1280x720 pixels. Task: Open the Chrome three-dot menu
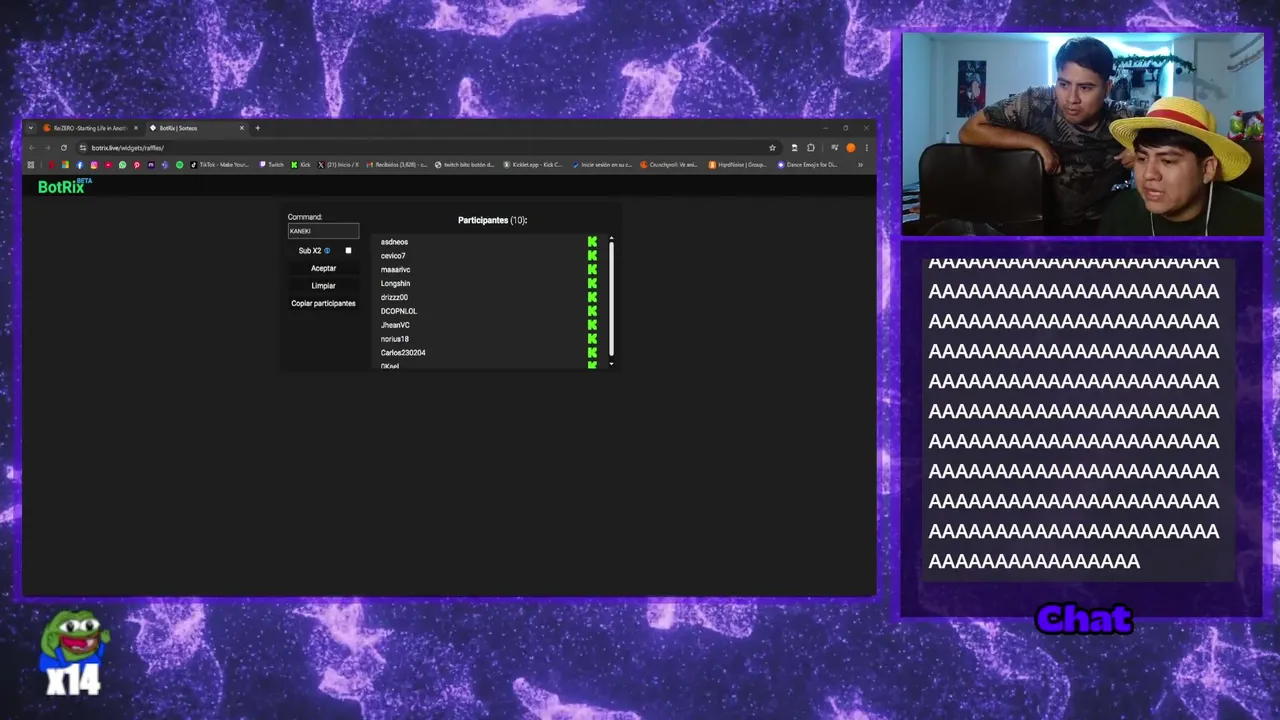(867, 148)
